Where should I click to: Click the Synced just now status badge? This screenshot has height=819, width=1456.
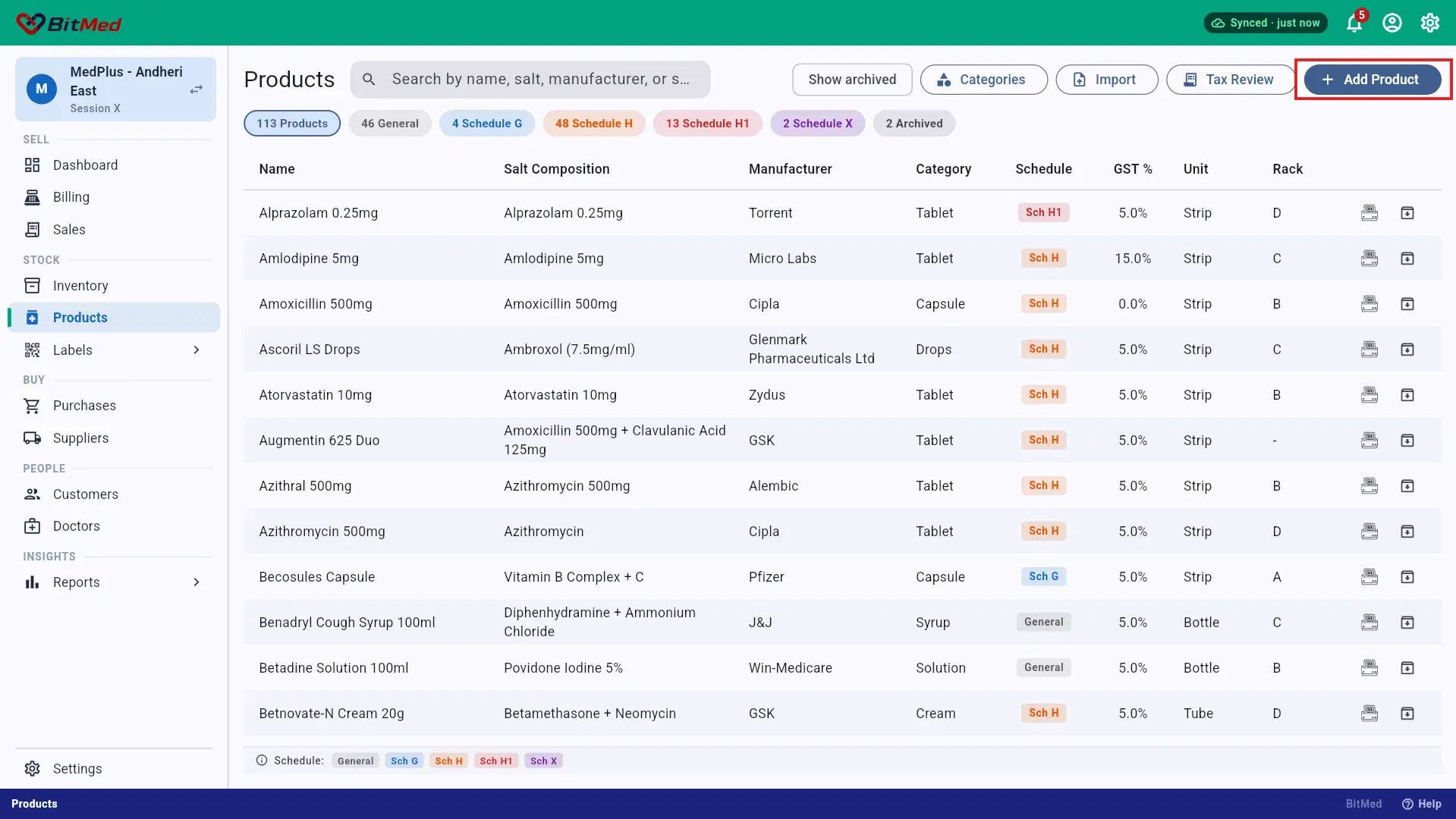[x=1266, y=23]
